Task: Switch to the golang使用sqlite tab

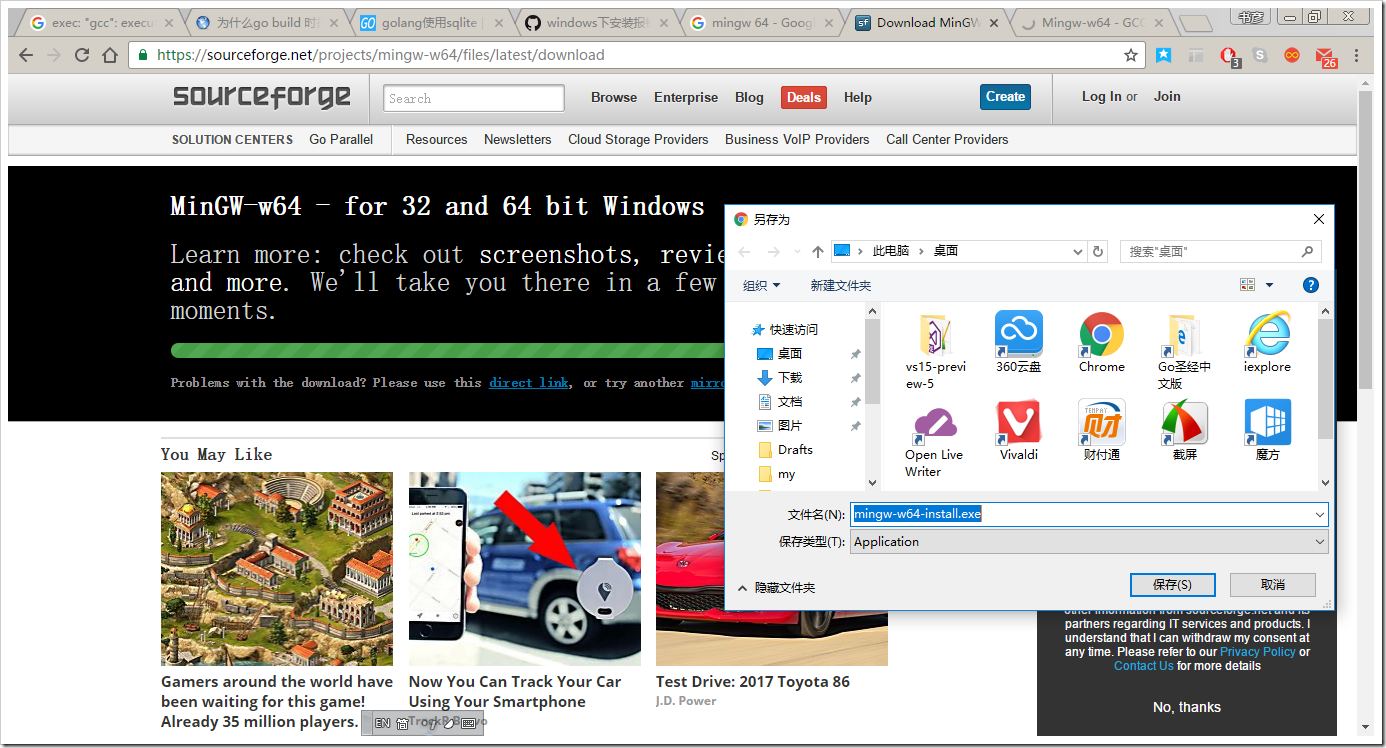Action: (430, 23)
